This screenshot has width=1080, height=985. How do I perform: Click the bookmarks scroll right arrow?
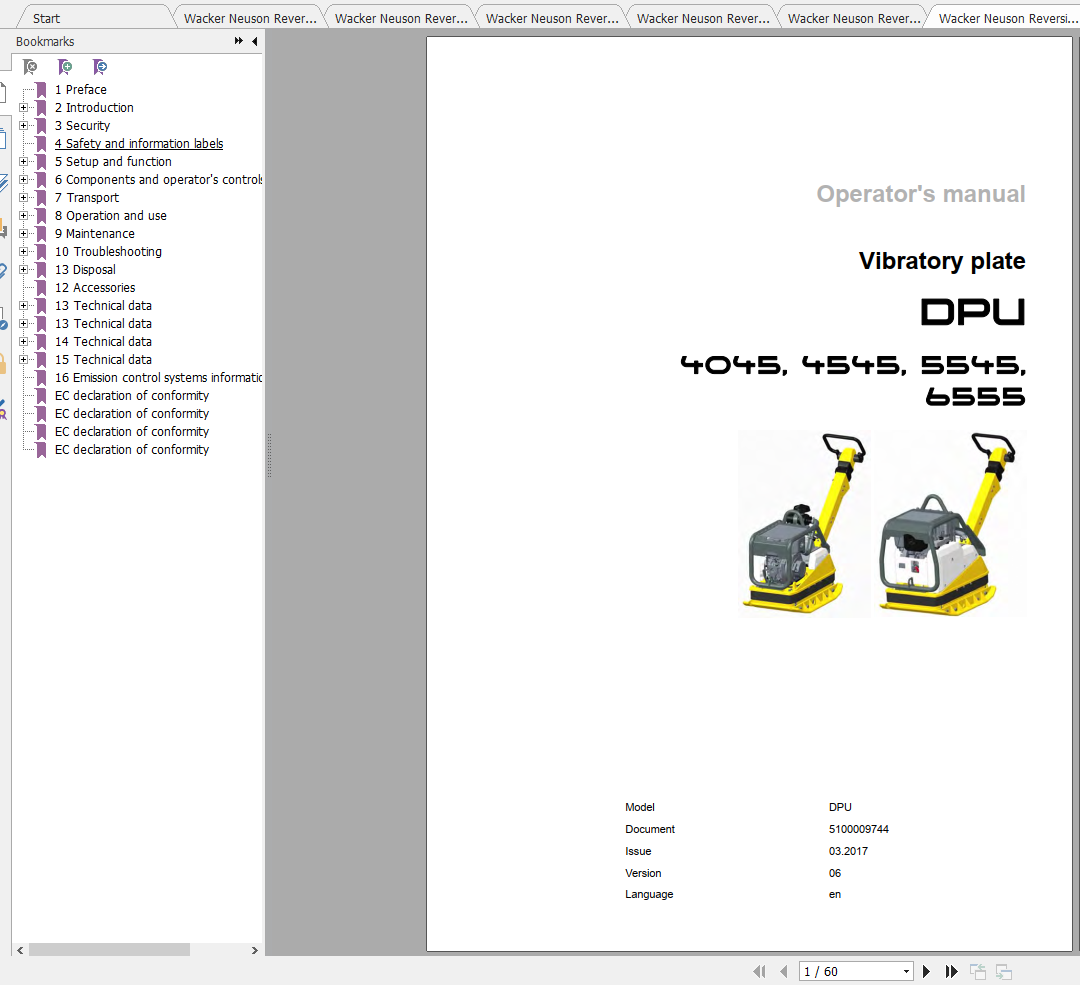click(254, 950)
